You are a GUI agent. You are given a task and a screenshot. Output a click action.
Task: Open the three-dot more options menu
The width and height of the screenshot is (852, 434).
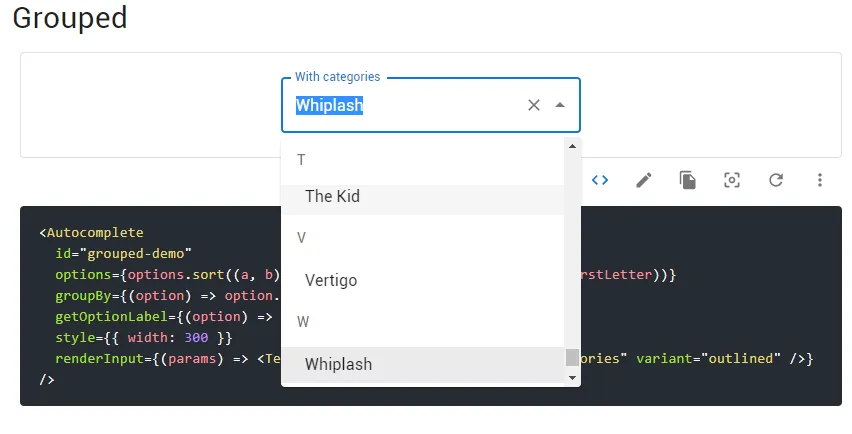(820, 180)
